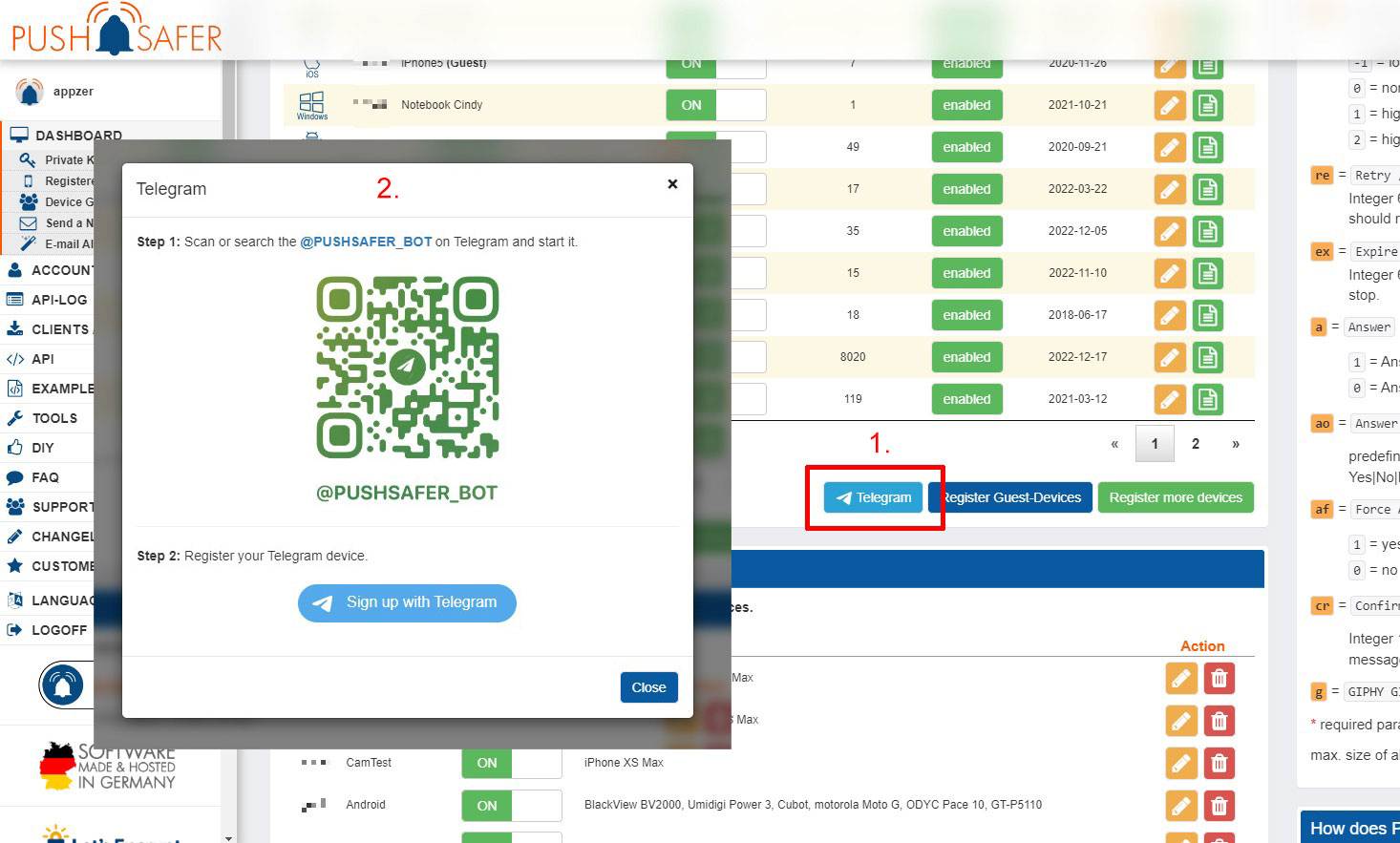
Task: Click document icon in the 2021-03-12 row
Action: point(1208,399)
